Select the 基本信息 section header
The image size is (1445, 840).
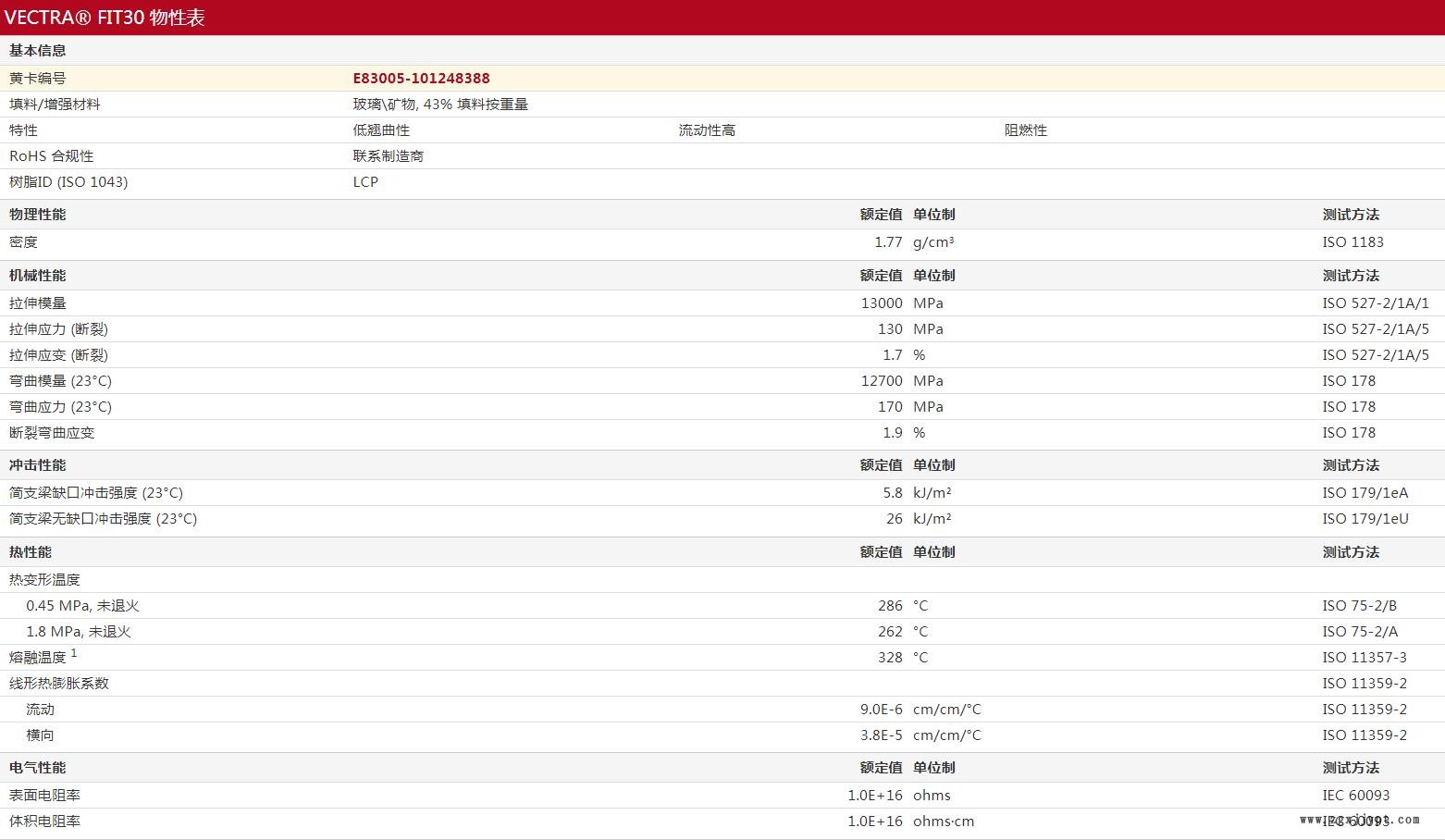(37, 51)
